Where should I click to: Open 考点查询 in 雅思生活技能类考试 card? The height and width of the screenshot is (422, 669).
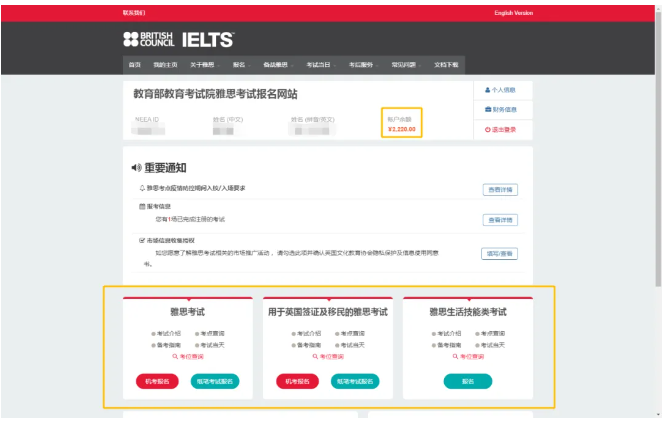point(492,334)
